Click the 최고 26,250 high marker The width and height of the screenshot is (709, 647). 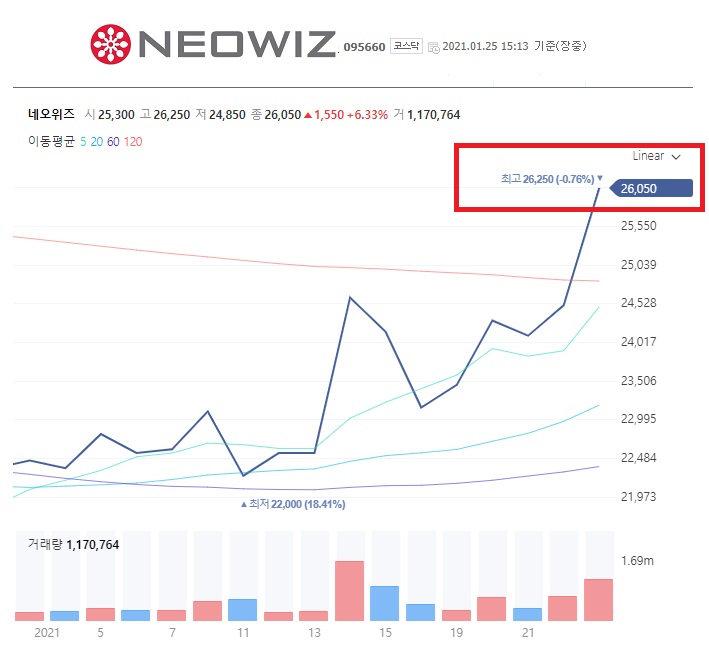[552, 179]
